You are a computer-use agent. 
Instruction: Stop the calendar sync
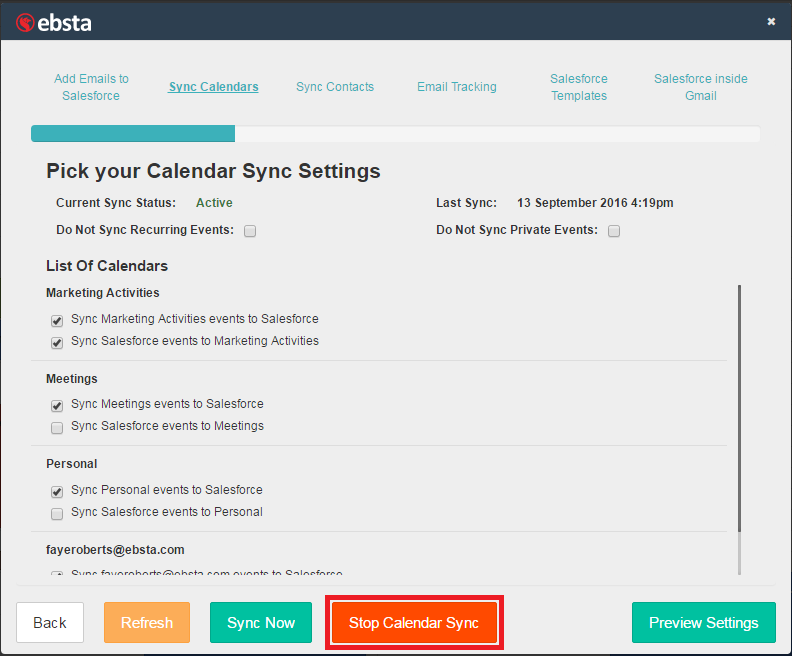pyautogui.click(x=414, y=623)
